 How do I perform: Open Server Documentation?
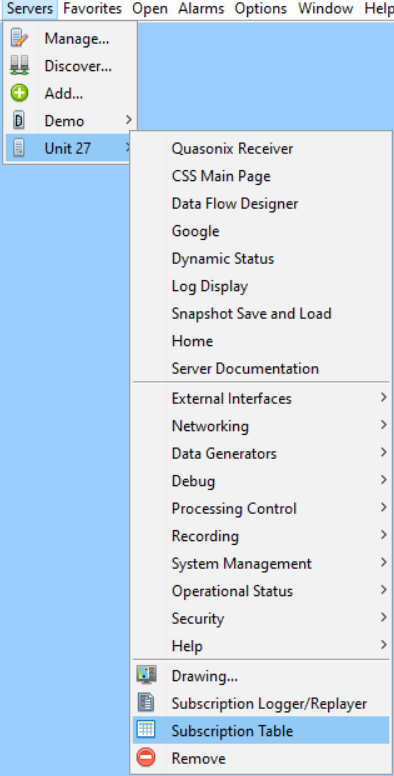pyautogui.click(x=261, y=368)
